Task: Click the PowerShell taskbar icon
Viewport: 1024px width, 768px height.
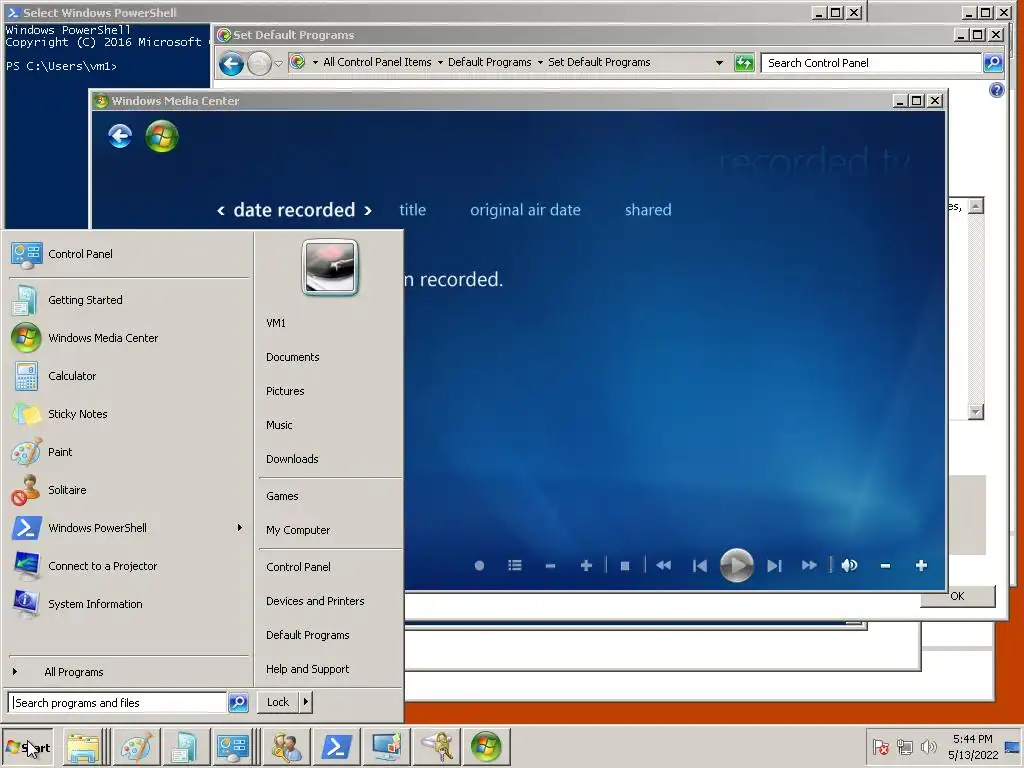Action: tap(336, 747)
